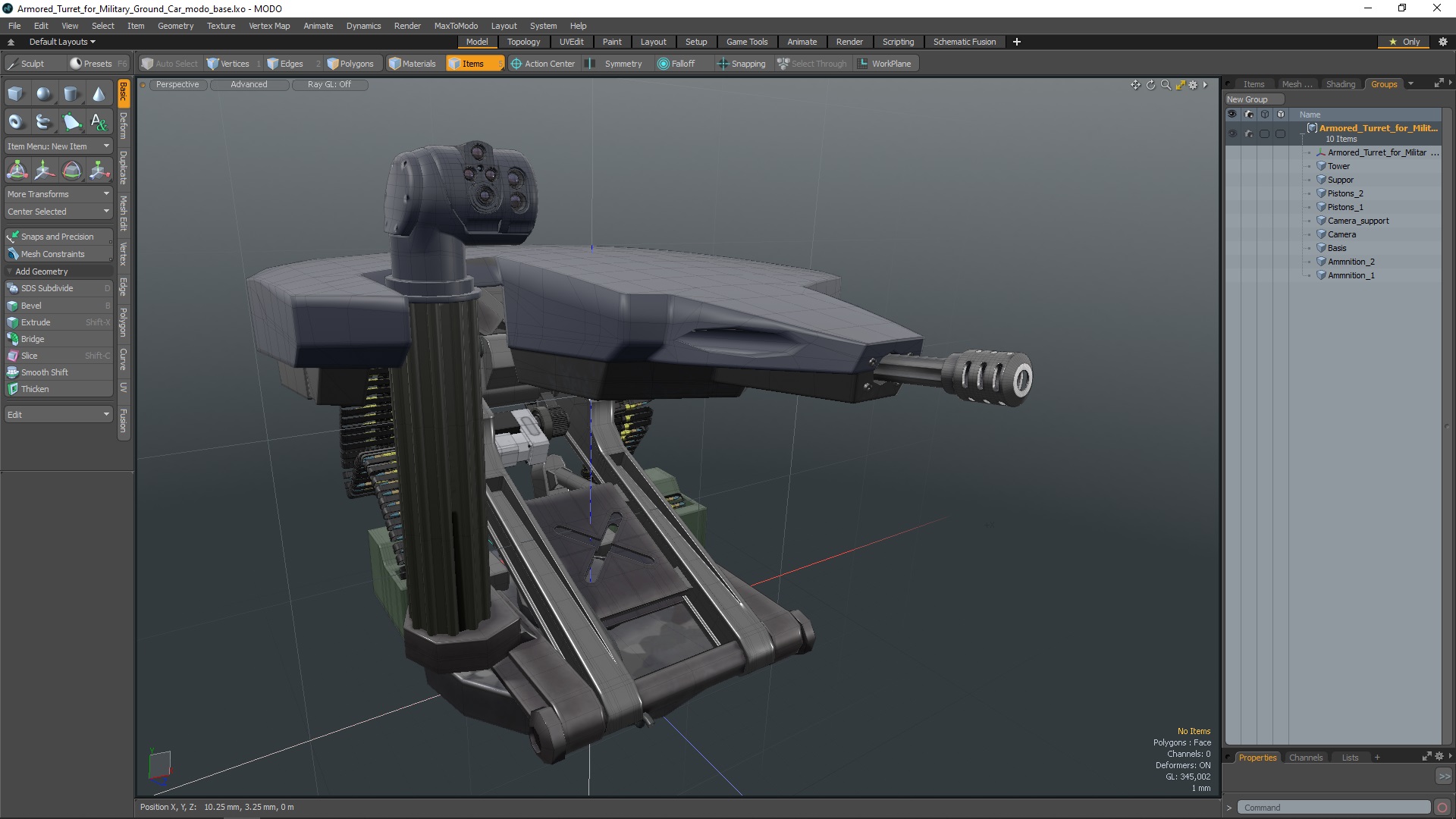1456x819 pixels.
Task: Toggle second checkbox in Armored_Turret group row
Action: point(1280,133)
